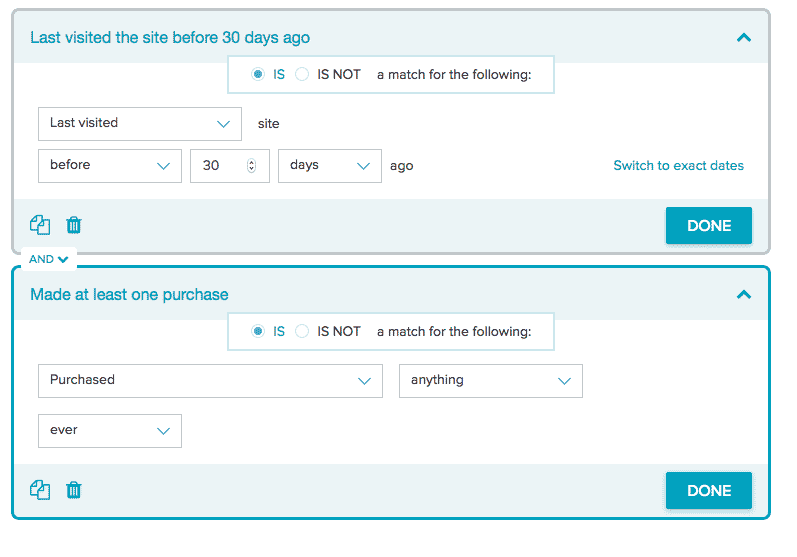This screenshot has height=557, width=797.
Task: Open the Purchased event dropdown
Action: pyautogui.click(x=210, y=381)
